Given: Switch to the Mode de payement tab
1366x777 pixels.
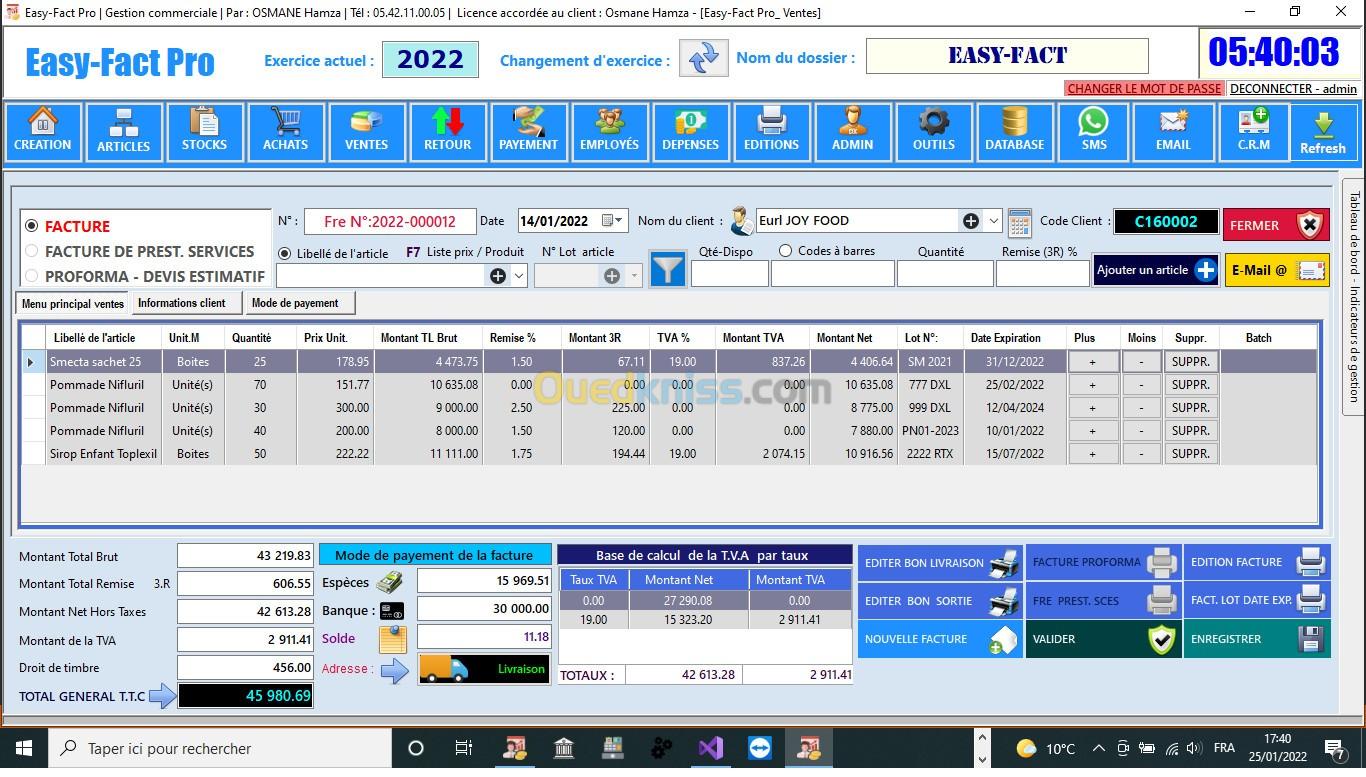Looking at the screenshot, I should (295, 303).
